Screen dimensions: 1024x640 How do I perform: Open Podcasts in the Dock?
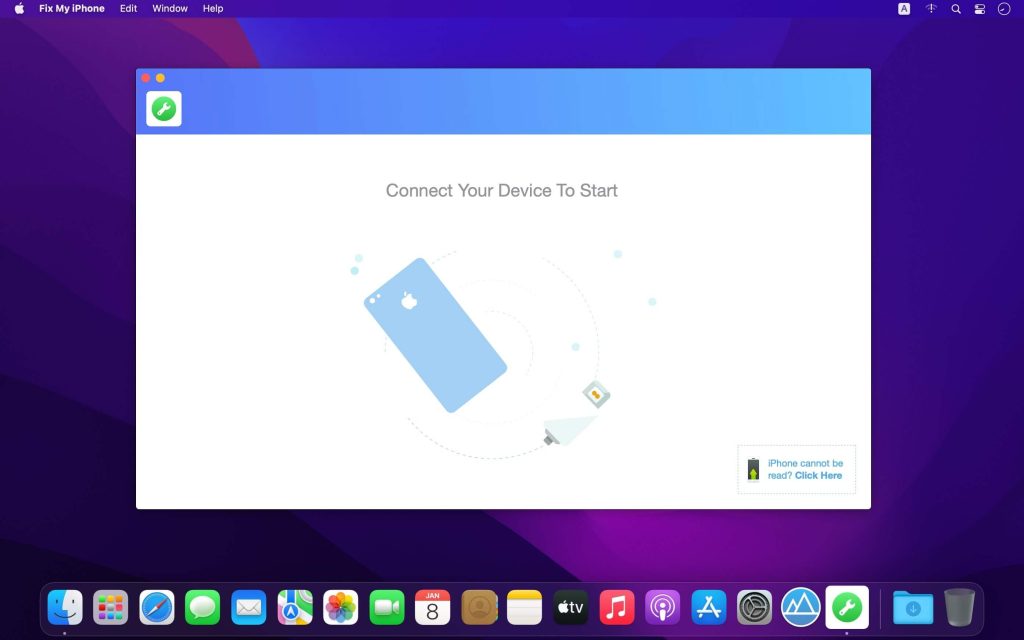pyautogui.click(x=663, y=607)
